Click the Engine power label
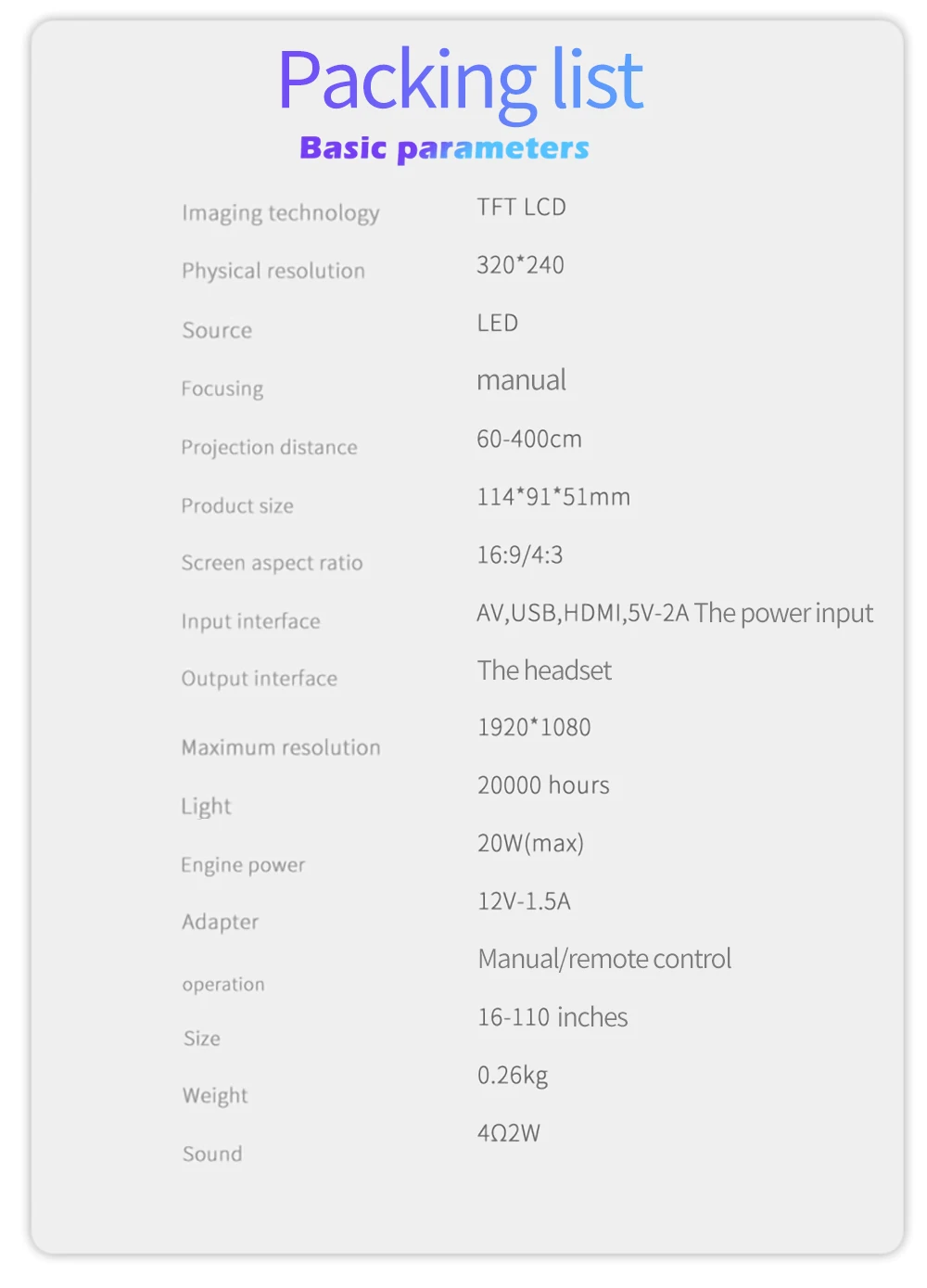 pyautogui.click(x=243, y=865)
